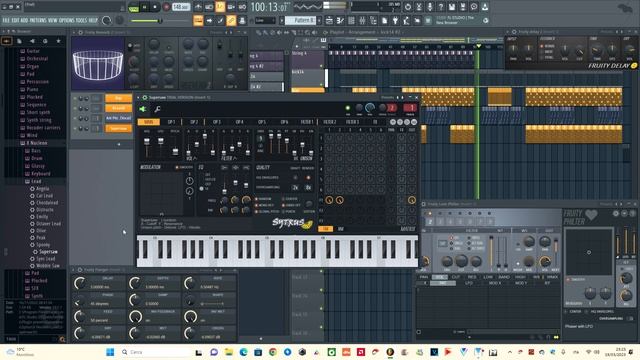Toggle the highlighted countdown-before-recording icon

coord(220,7)
